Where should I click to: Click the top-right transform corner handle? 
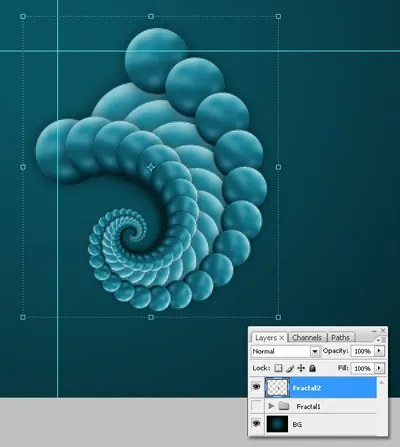point(278,16)
